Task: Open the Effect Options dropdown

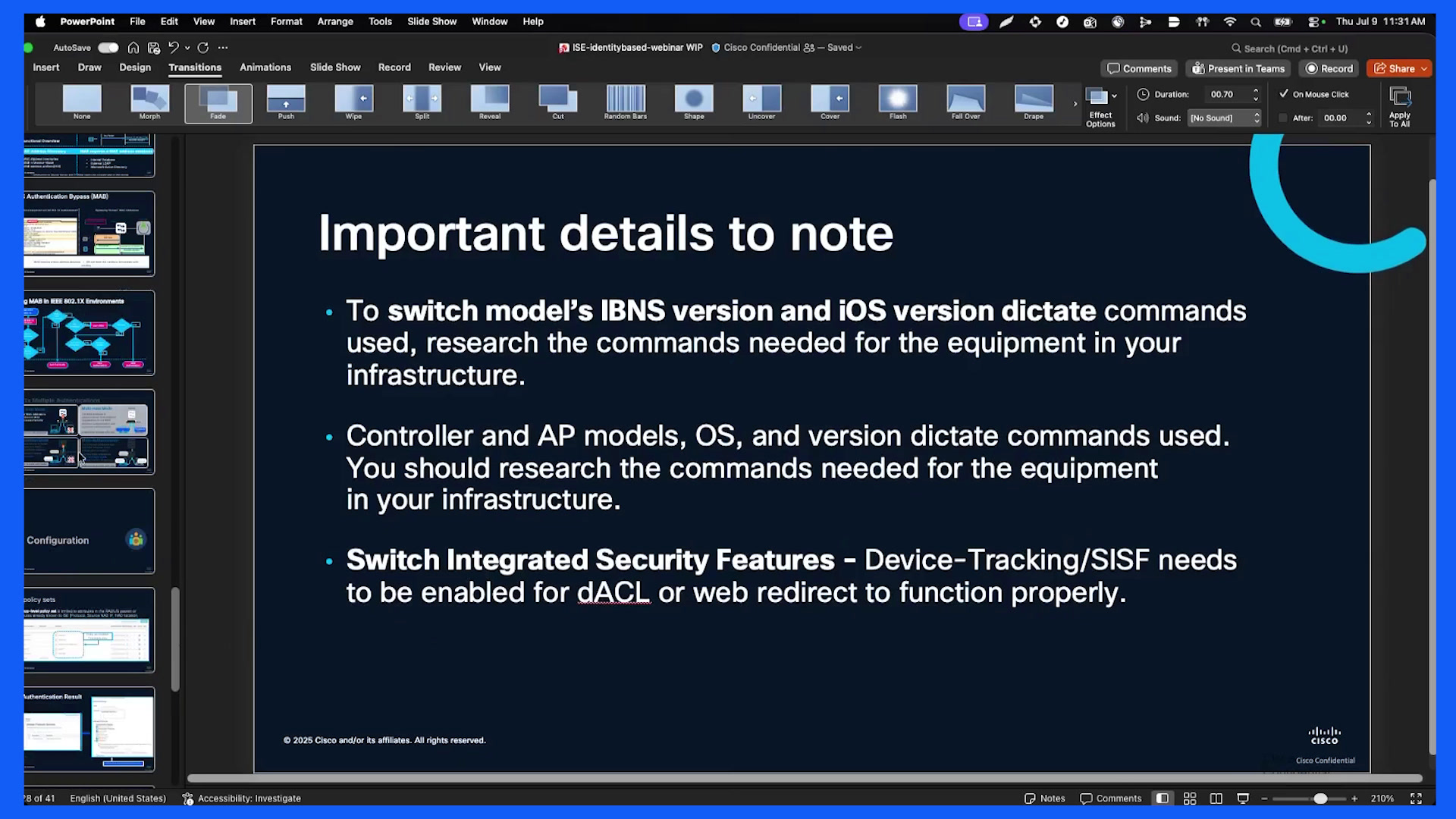Action: pos(1100,107)
